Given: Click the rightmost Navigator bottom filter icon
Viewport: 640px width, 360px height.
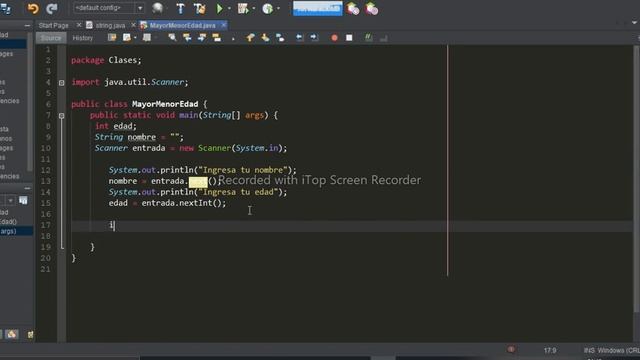Looking at the screenshot, I should point(30,335).
